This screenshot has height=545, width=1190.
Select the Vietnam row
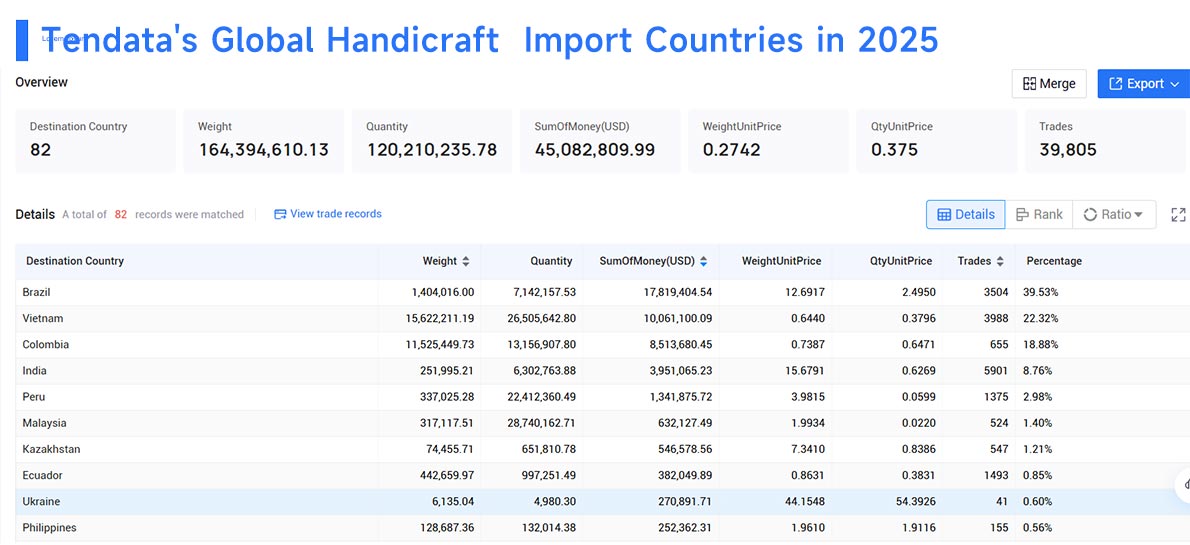click(x=603, y=318)
